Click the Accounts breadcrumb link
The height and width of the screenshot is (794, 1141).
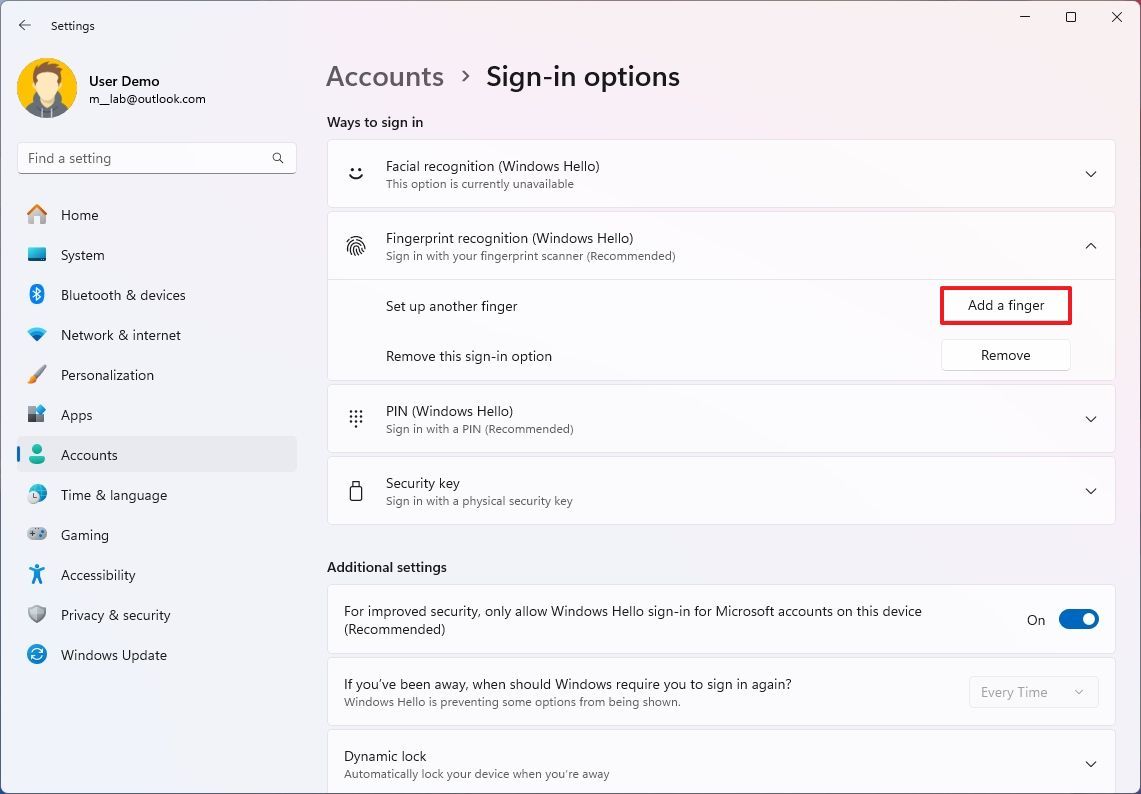[384, 76]
